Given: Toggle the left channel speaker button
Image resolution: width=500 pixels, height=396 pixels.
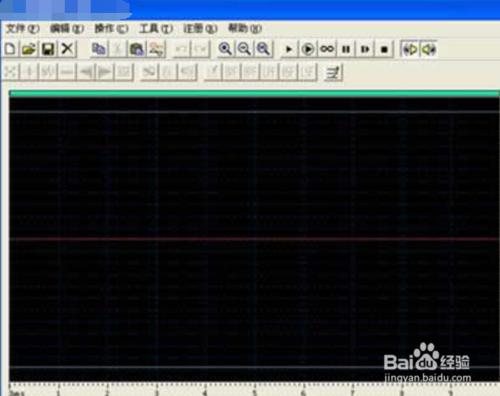Looking at the screenshot, I should coord(410,49).
